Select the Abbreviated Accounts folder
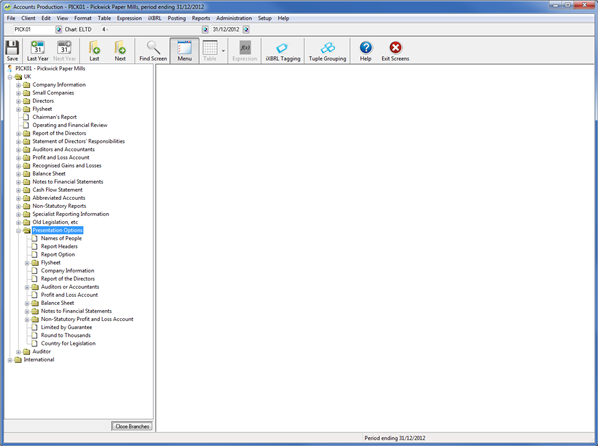 pyautogui.click(x=59, y=198)
